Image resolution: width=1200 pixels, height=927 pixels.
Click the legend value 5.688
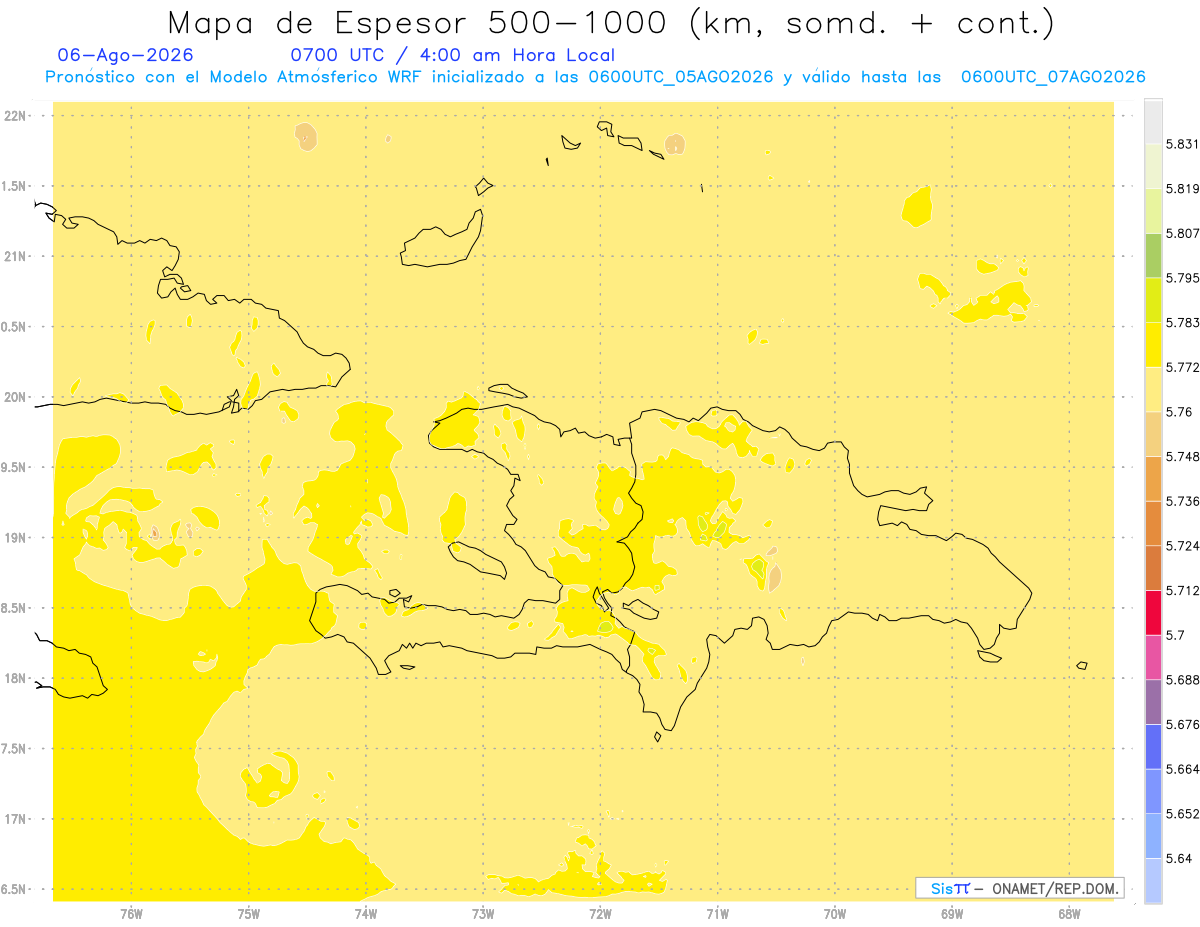click(x=1182, y=680)
